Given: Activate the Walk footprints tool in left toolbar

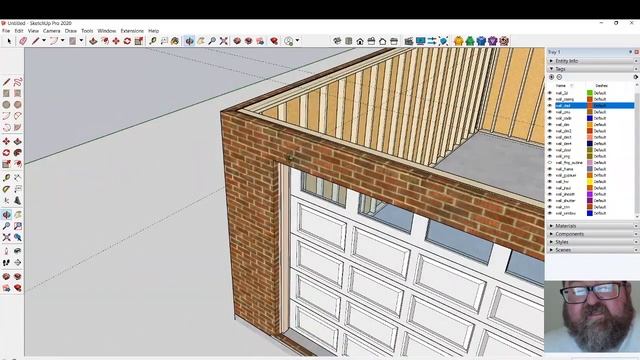Looking at the screenshot, I should click(6, 262).
